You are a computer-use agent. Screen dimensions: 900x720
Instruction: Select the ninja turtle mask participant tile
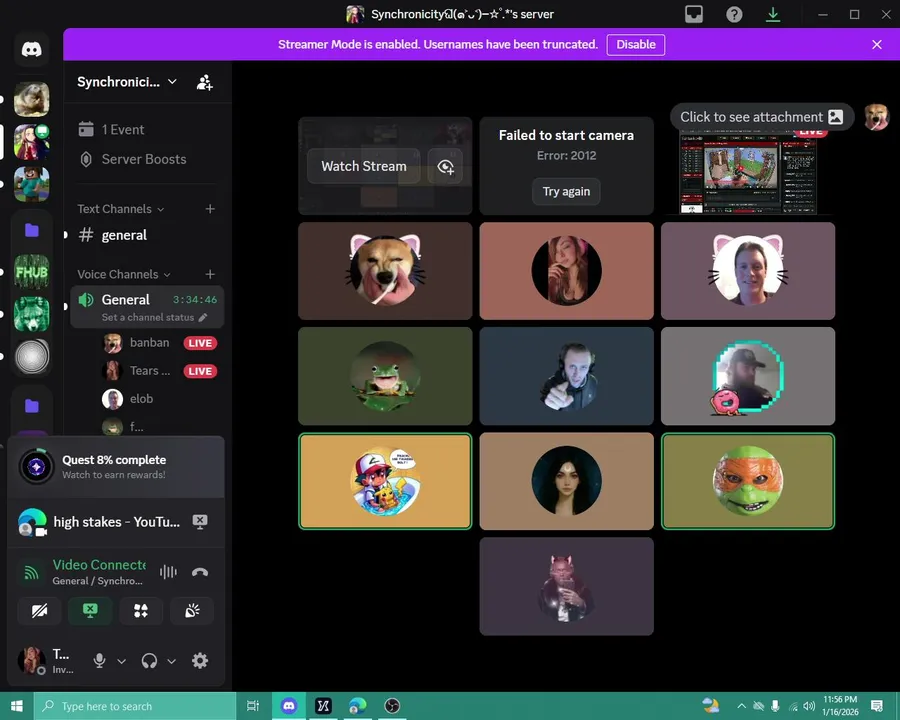pyautogui.click(x=748, y=481)
